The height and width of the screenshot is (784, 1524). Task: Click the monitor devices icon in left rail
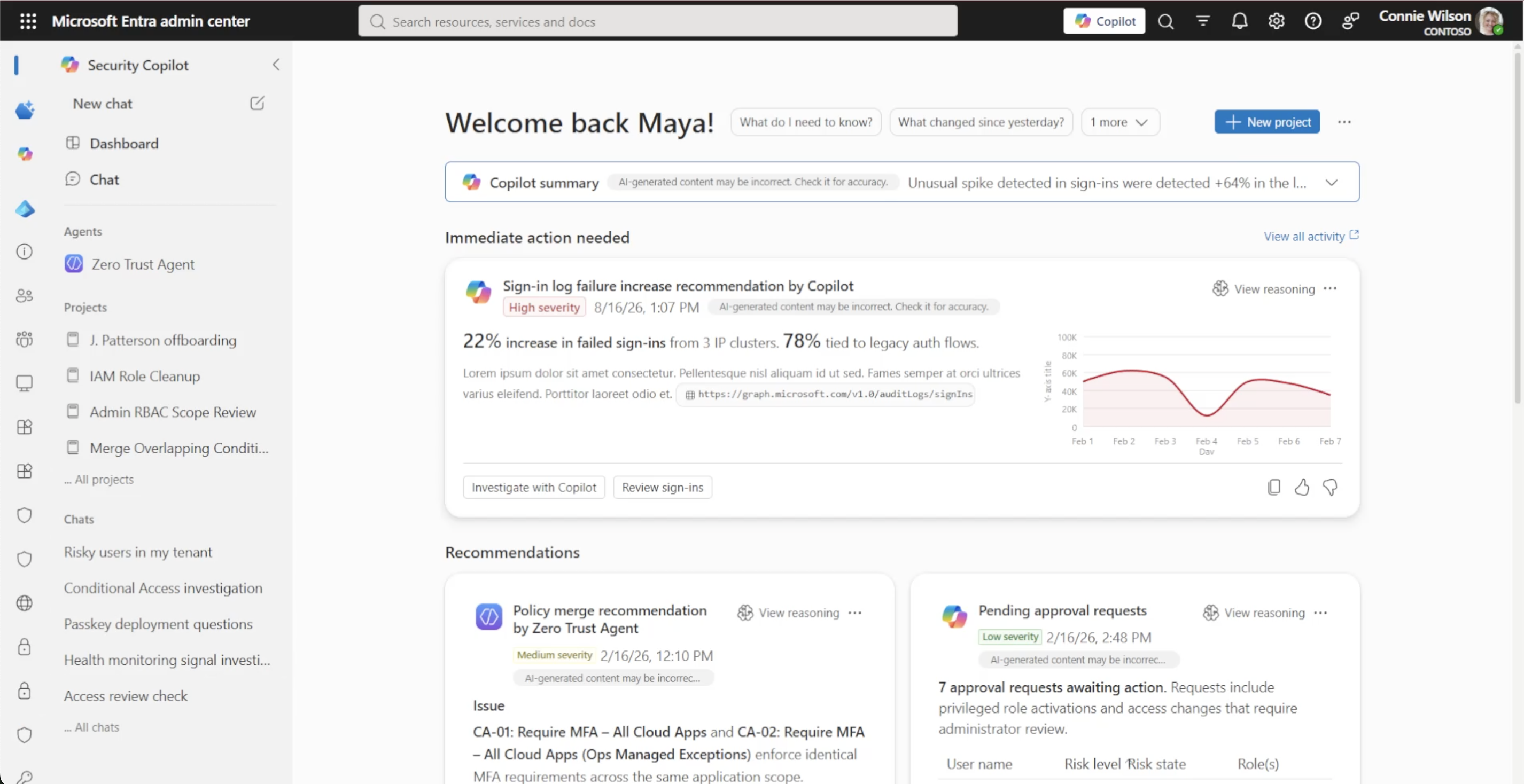(24, 383)
